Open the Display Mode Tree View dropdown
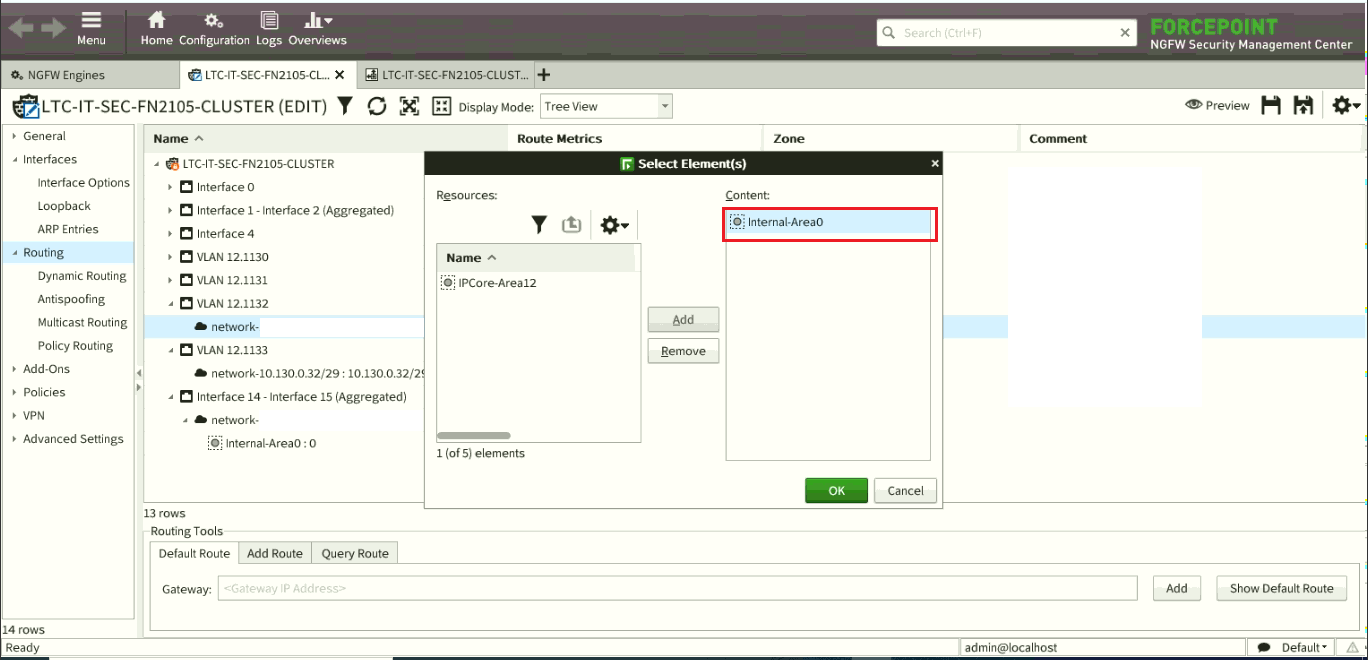1368x660 pixels. (x=606, y=106)
